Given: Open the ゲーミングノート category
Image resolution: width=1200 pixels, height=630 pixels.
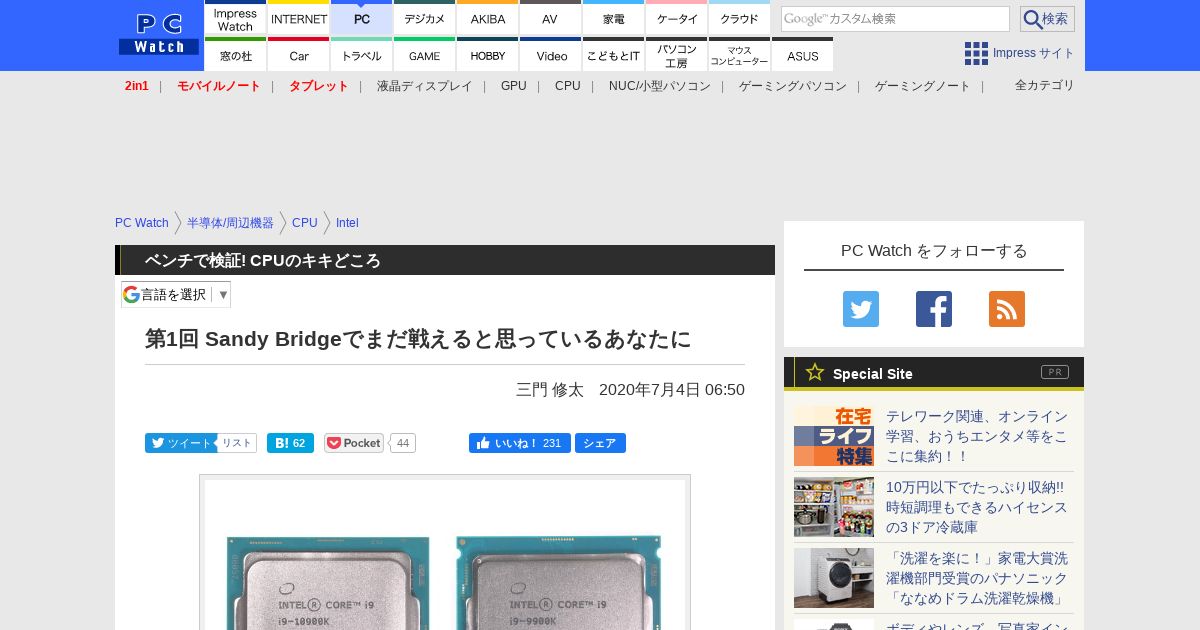Looking at the screenshot, I should tap(923, 86).
